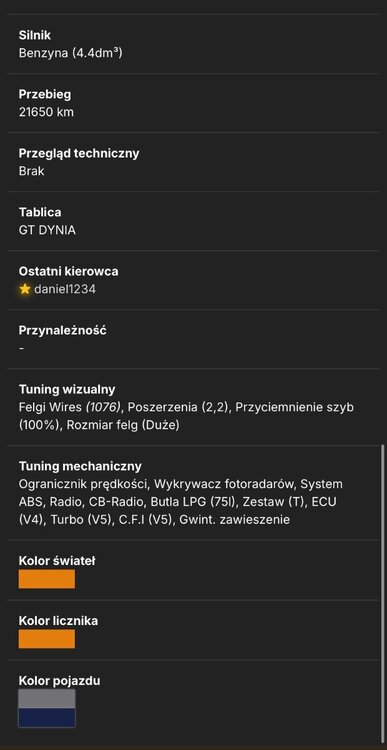Click the Przynależność heading
This screenshot has height=750, width=387.
(x=63, y=330)
